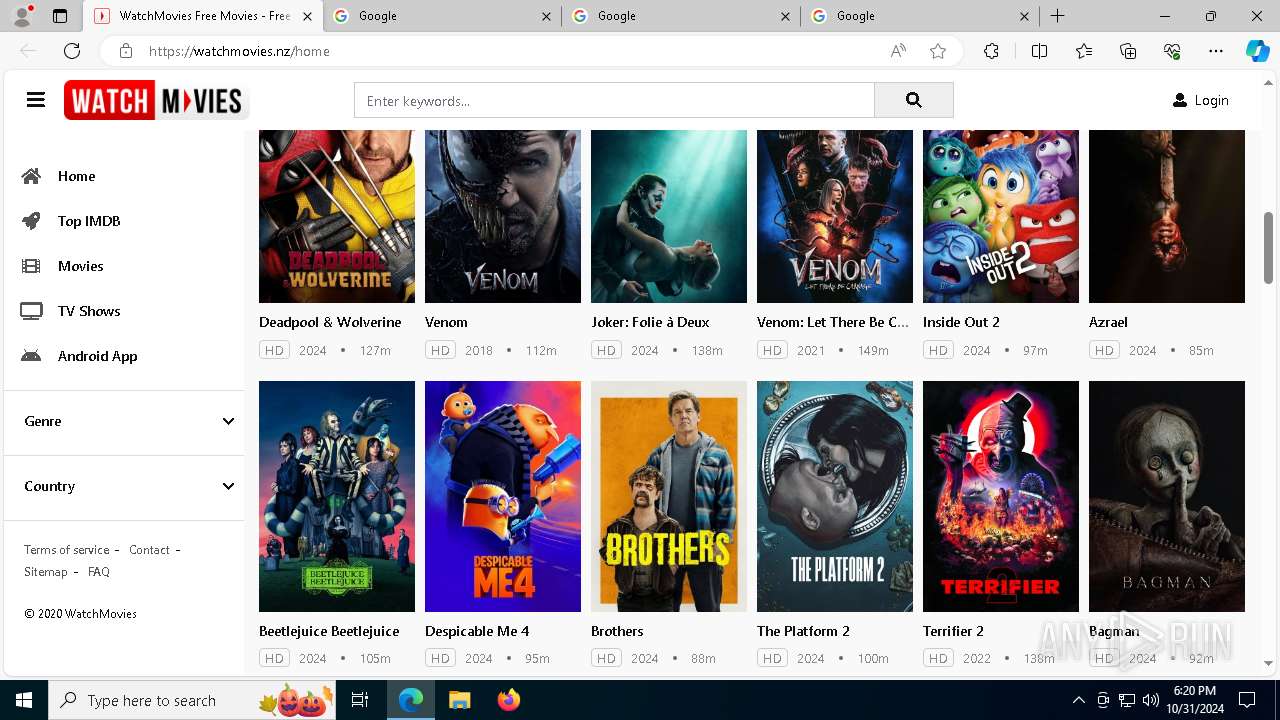Open Deadpool & Wolverine title link

330,322
